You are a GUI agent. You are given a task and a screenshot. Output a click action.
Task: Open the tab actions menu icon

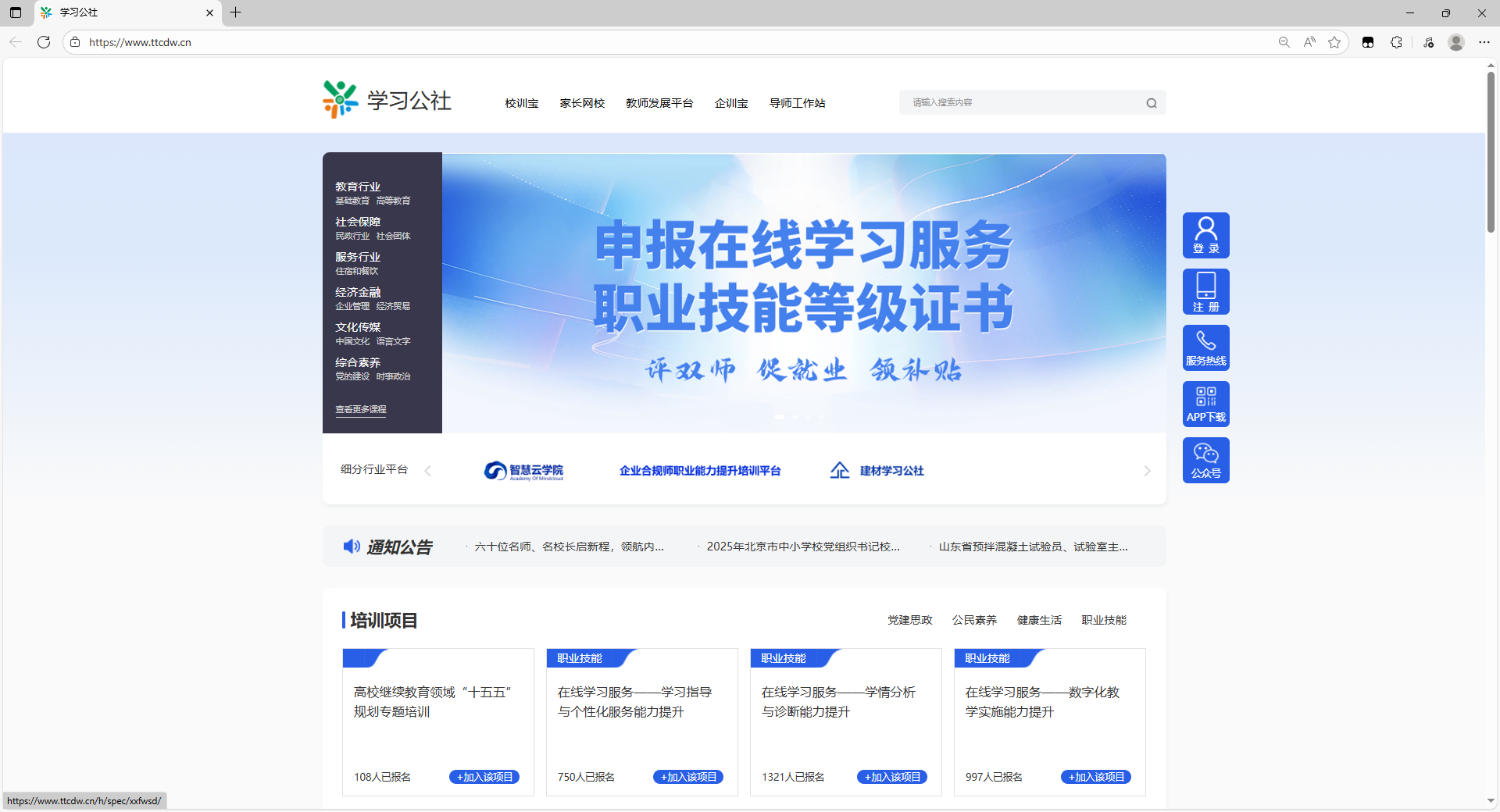coord(16,12)
